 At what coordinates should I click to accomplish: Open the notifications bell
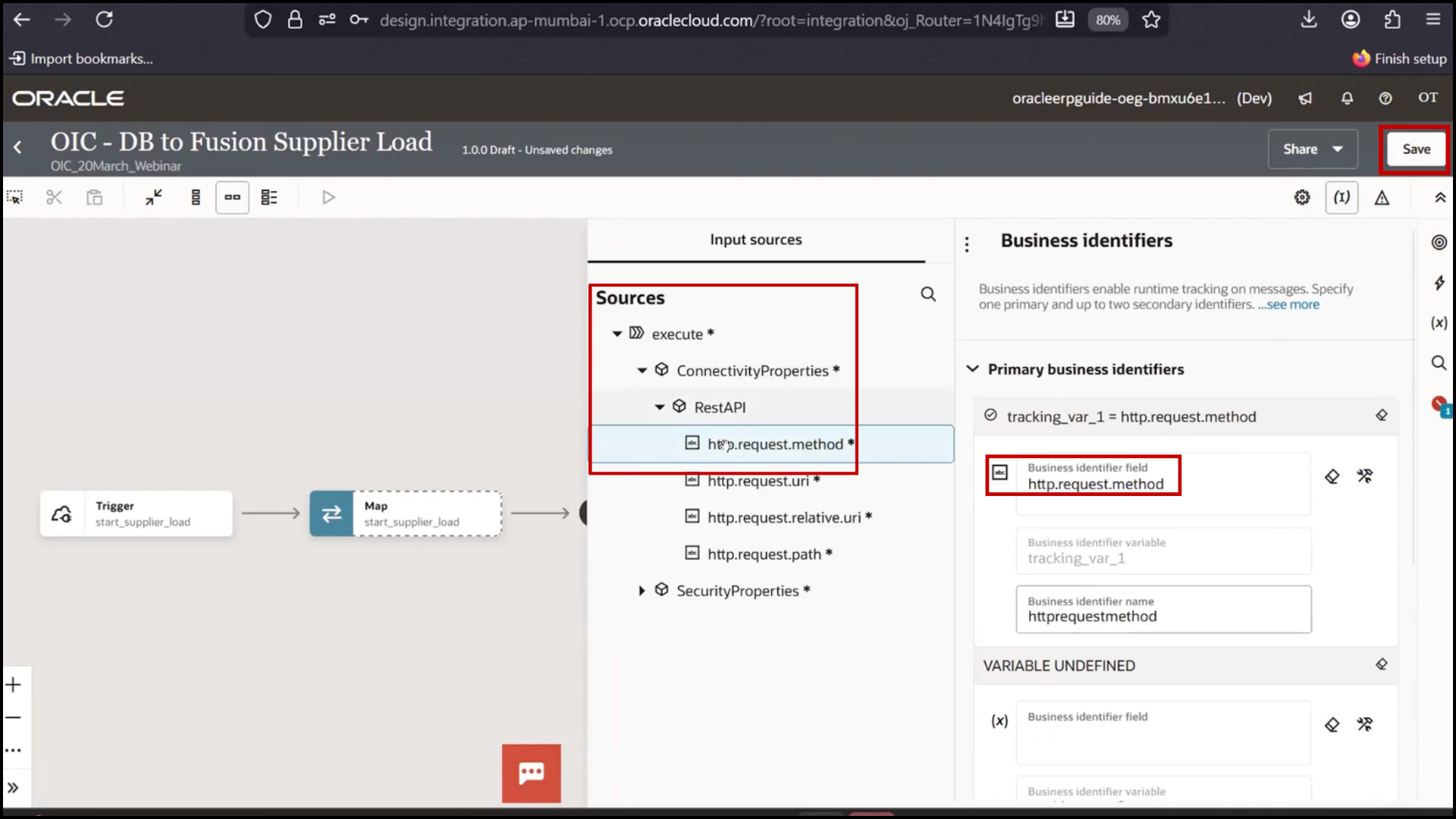tap(1347, 98)
